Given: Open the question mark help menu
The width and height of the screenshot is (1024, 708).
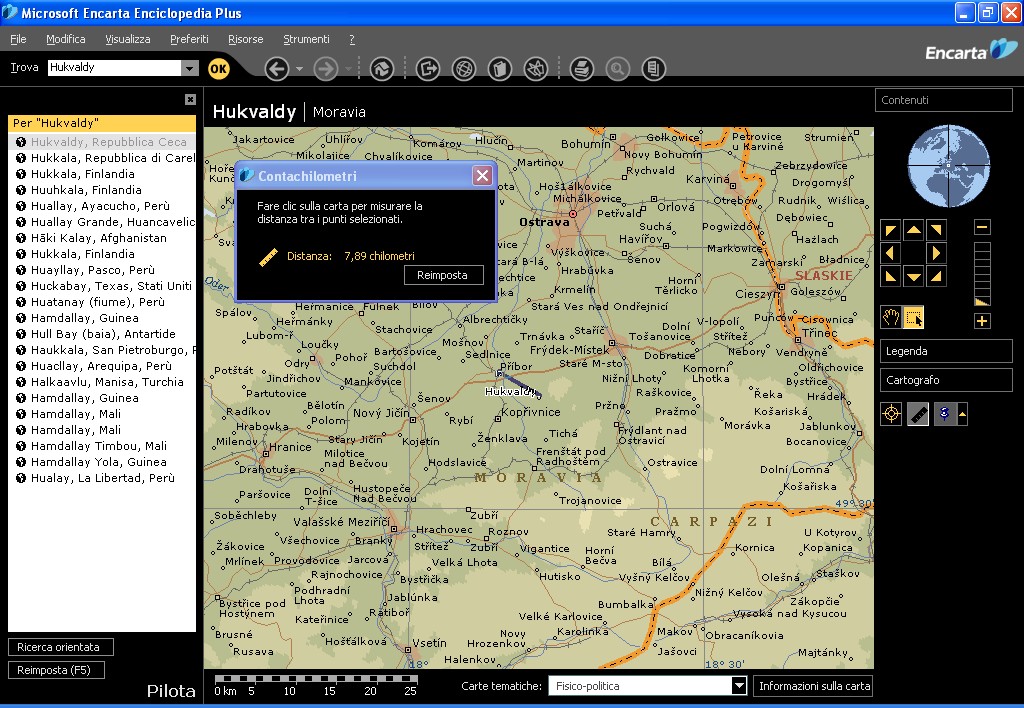Looking at the screenshot, I should point(352,39).
